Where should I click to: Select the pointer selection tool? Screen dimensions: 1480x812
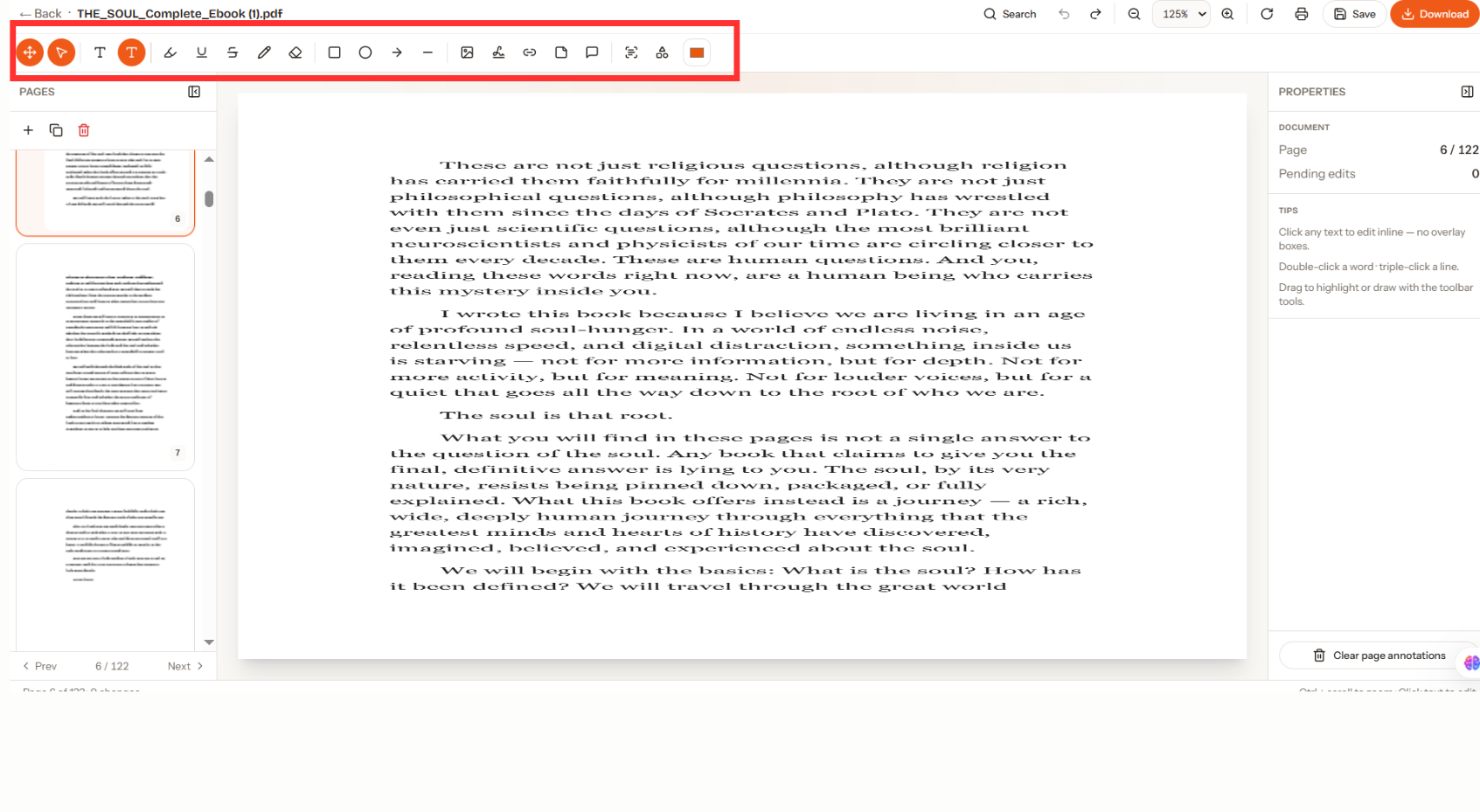tap(61, 52)
